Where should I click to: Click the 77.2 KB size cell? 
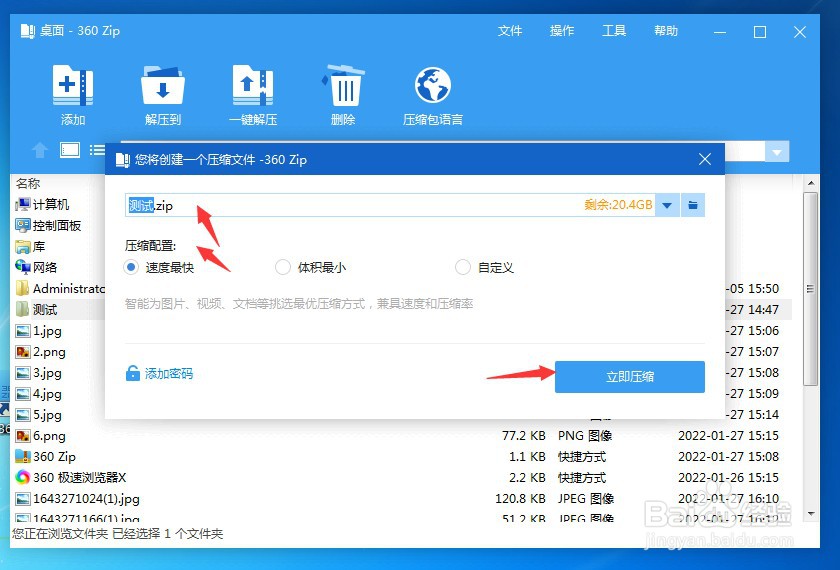523,436
